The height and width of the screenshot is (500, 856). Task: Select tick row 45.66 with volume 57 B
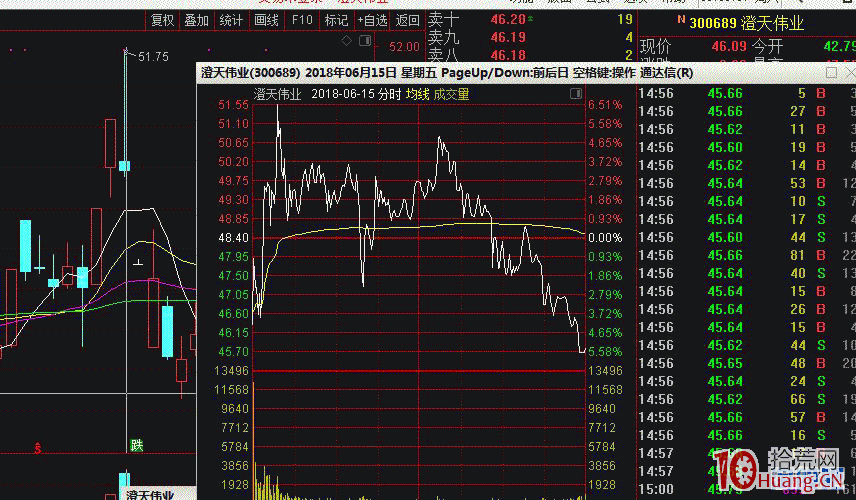click(746, 418)
